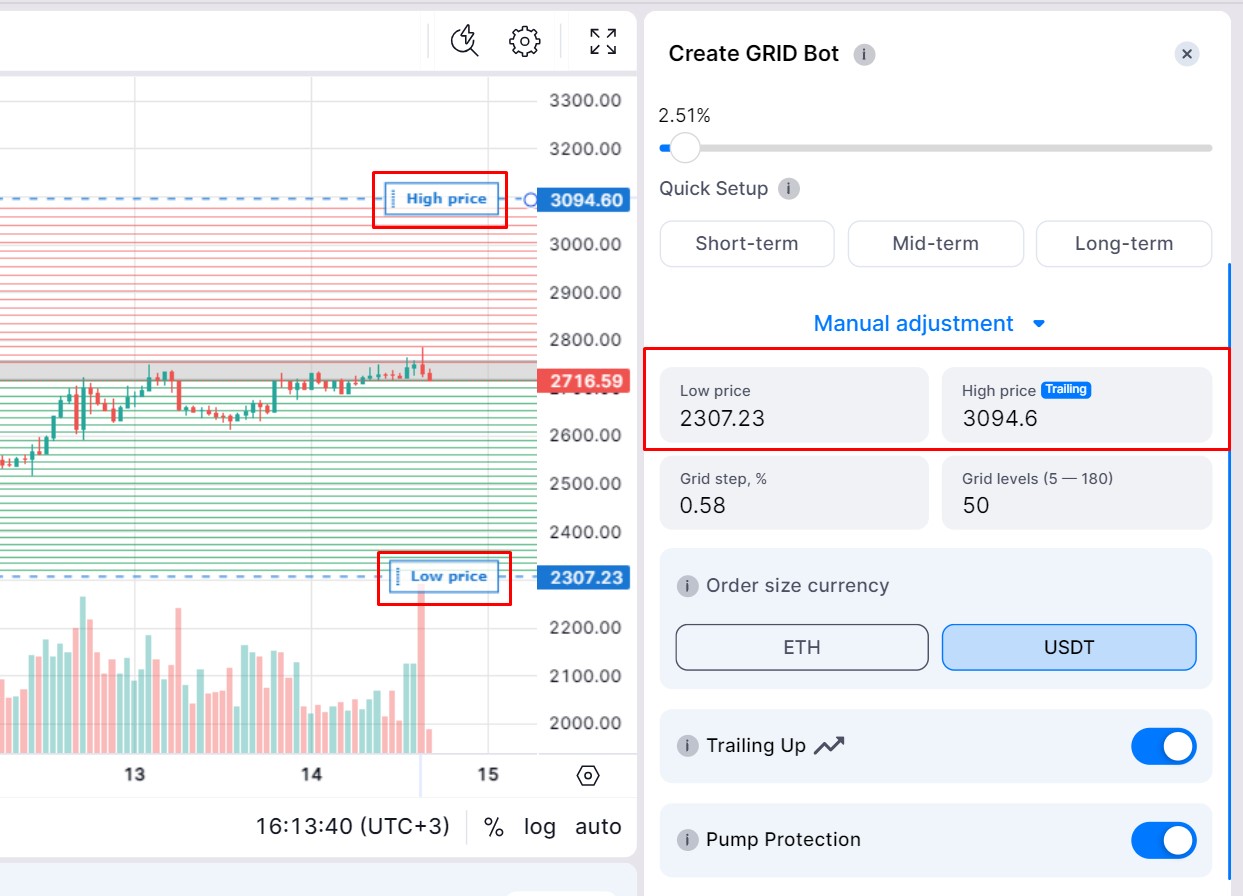The width and height of the screenshot is (1243, 896).
Task: Open chart settings gear icon
Action: (524, 41)
